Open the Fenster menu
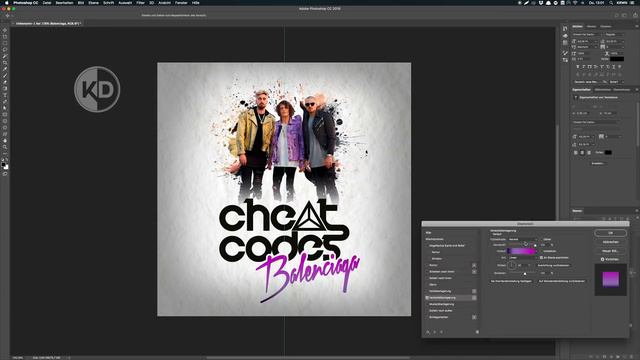The image size is (640, 360). 181,2
